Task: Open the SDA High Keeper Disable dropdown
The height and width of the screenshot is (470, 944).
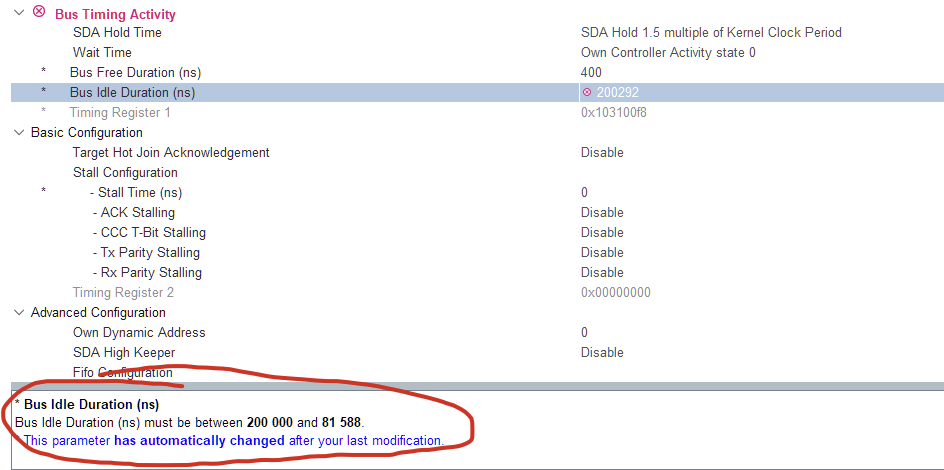Action: [x=602, y=352]
